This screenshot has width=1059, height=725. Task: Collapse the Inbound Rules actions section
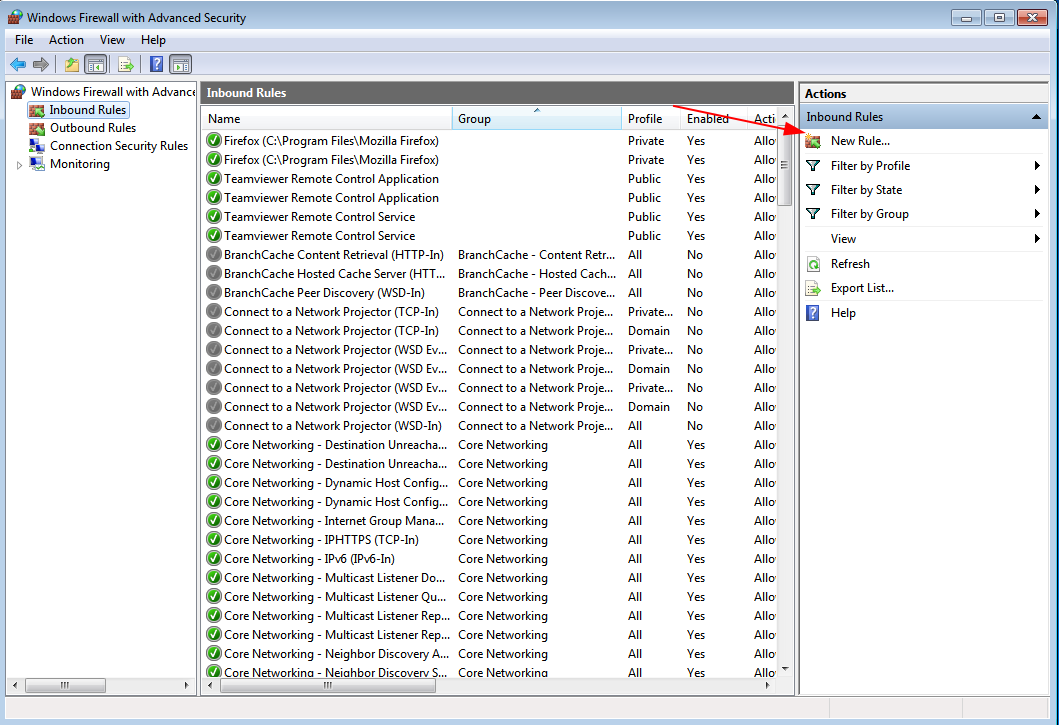click(1036, 117)
